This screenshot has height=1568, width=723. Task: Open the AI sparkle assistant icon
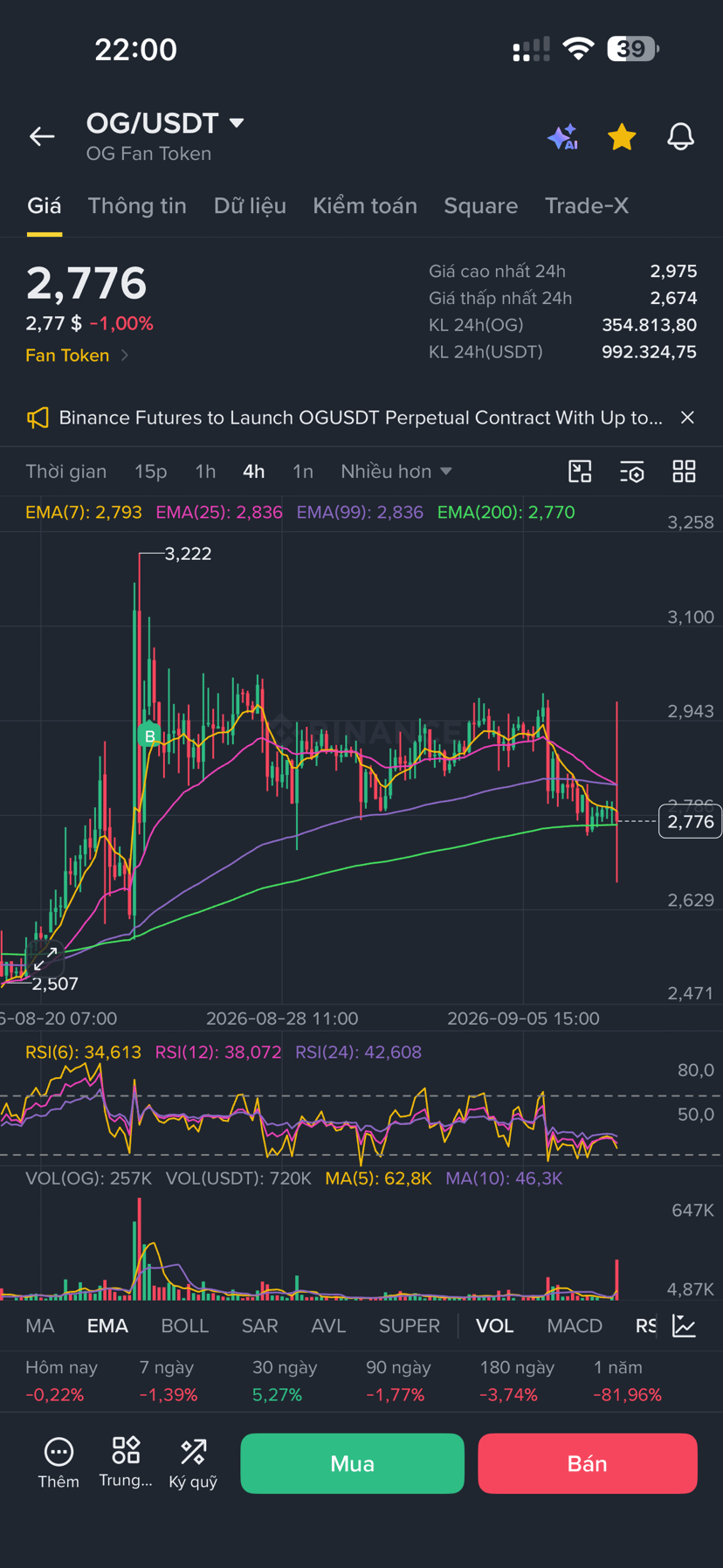click(563, 137)
